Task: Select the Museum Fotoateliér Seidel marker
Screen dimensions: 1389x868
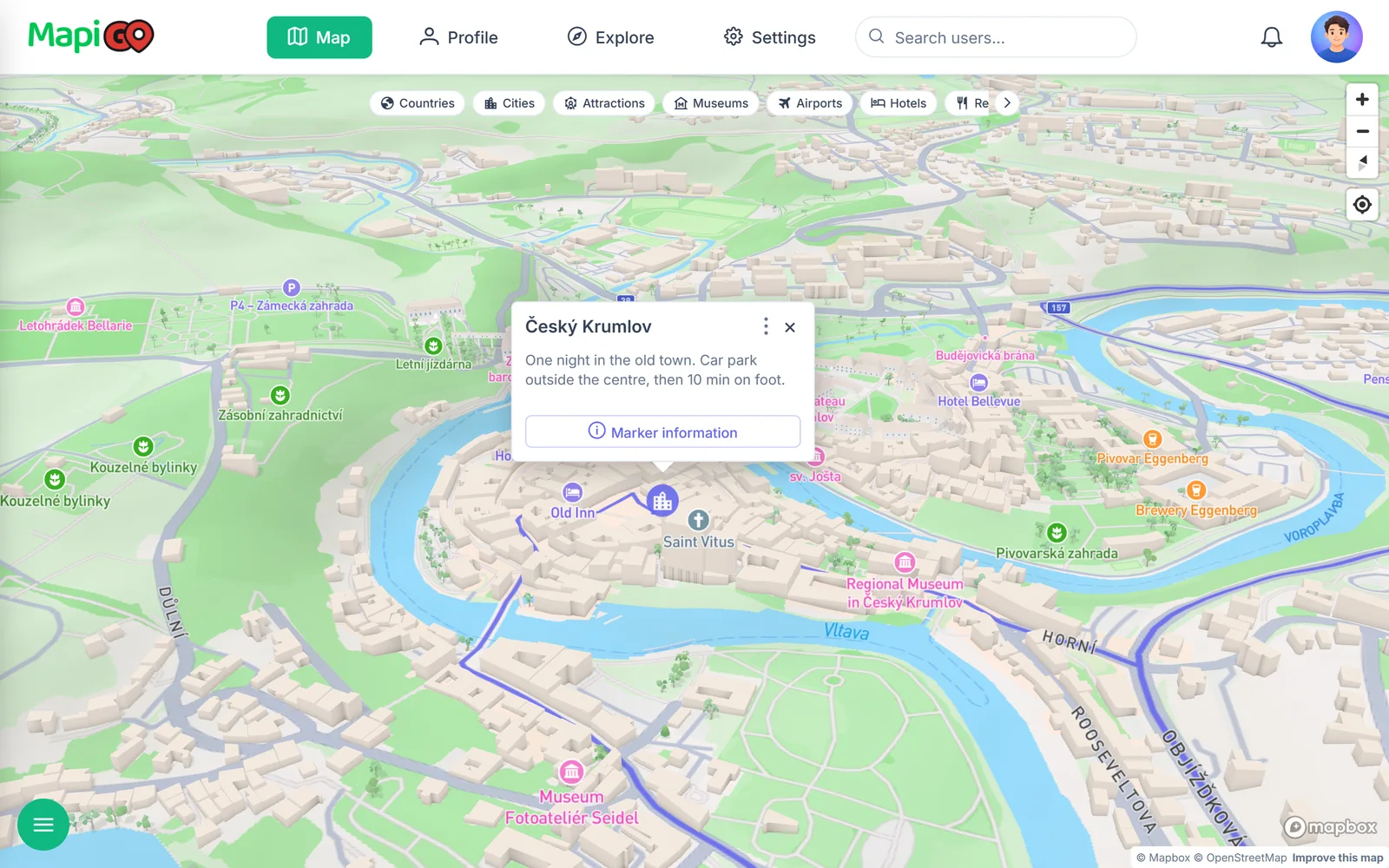Action: (571, 772)
